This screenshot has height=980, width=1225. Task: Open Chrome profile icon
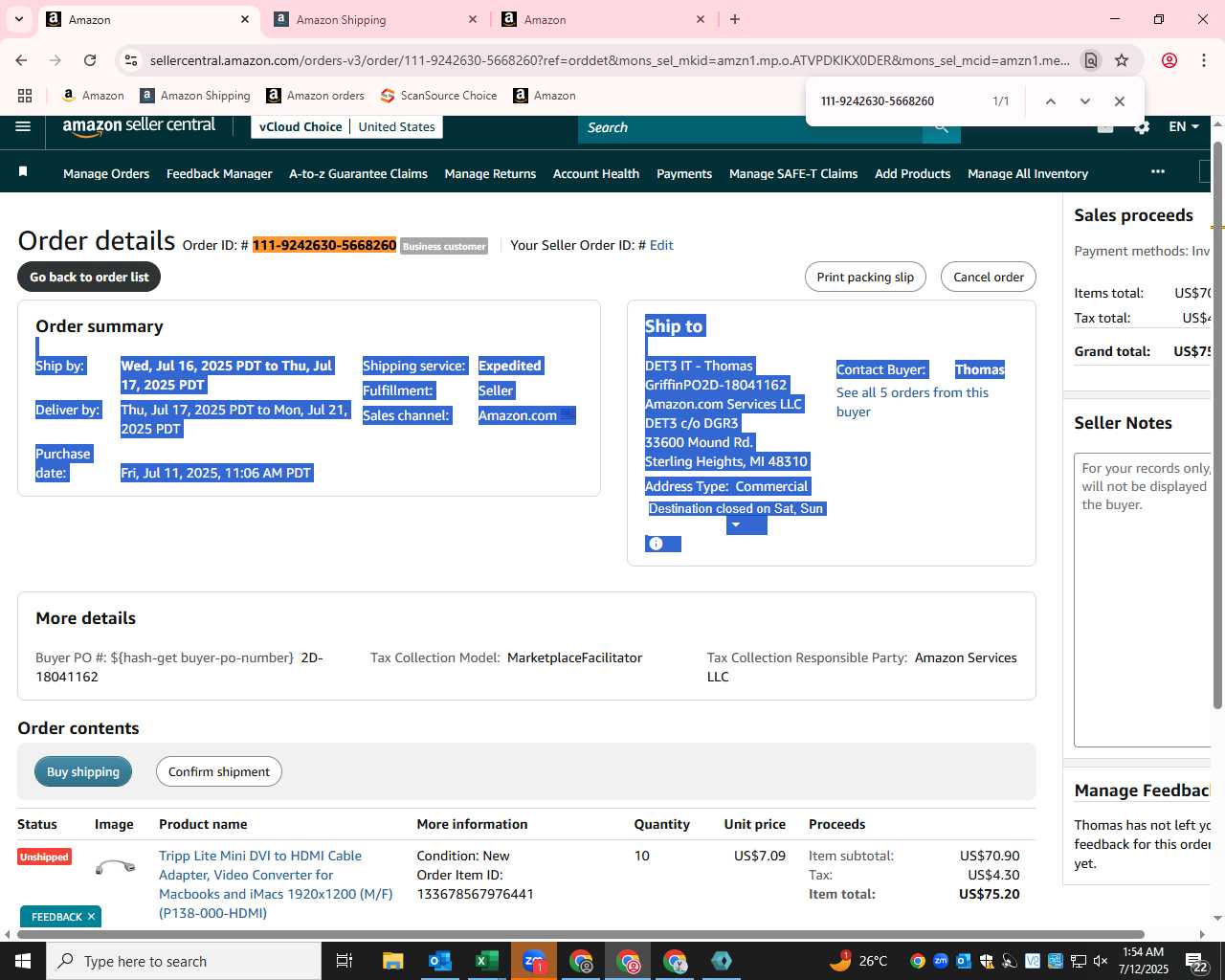[x=1169, y=60]
